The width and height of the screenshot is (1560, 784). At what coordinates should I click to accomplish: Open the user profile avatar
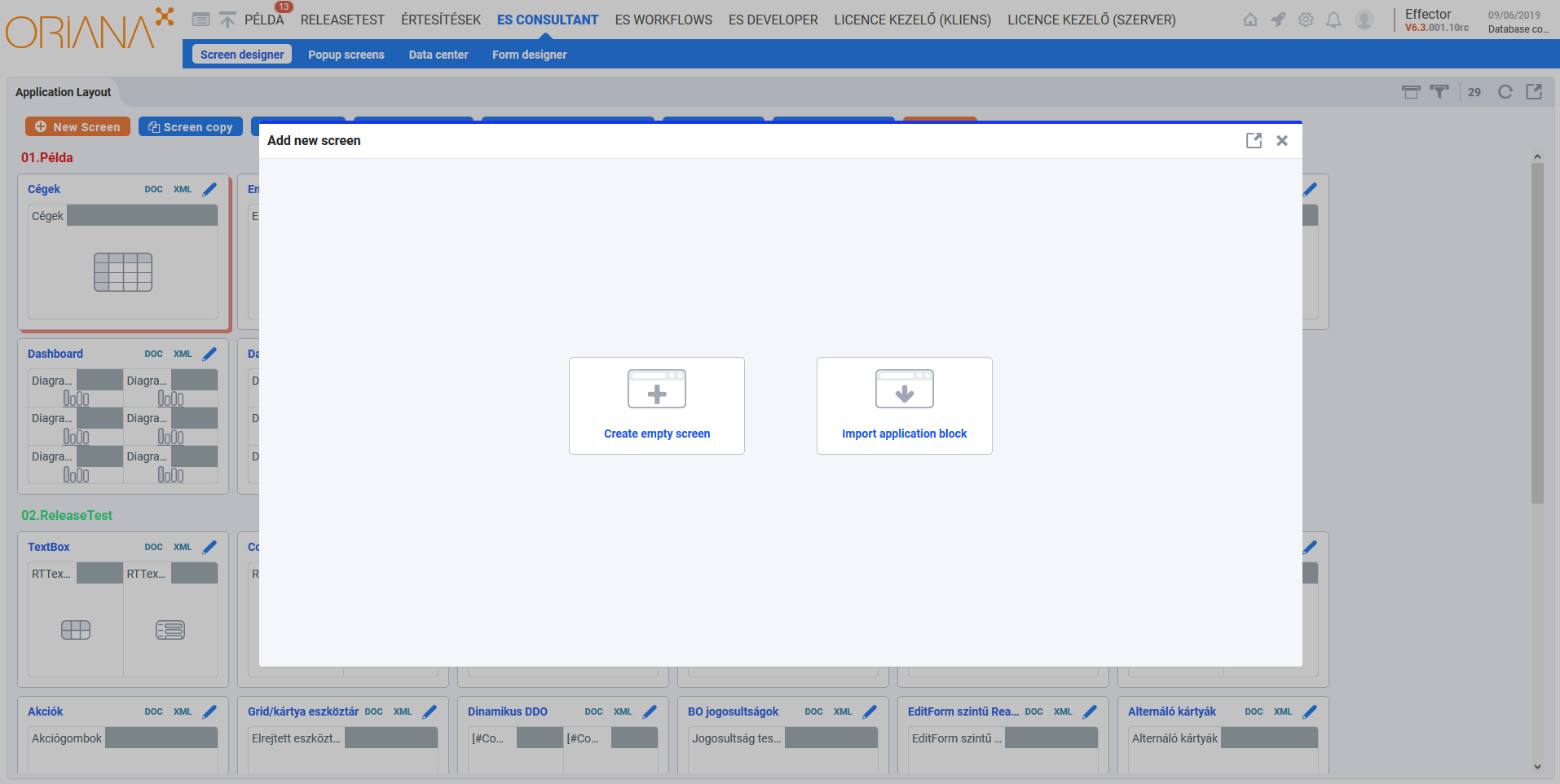click(1364, 20)
